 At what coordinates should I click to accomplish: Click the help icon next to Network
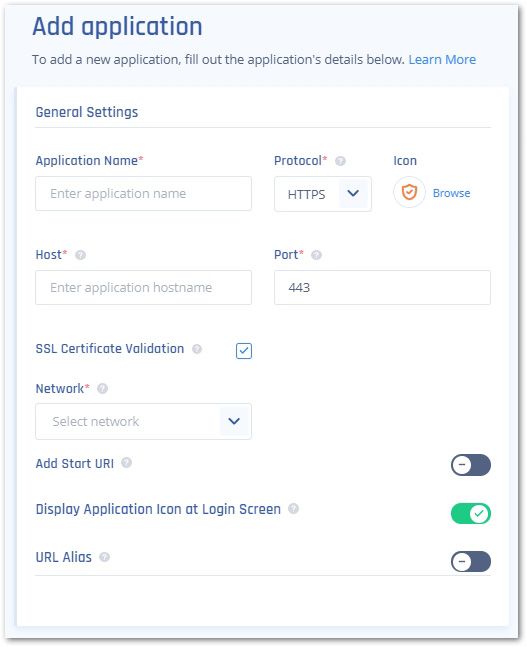102,389
